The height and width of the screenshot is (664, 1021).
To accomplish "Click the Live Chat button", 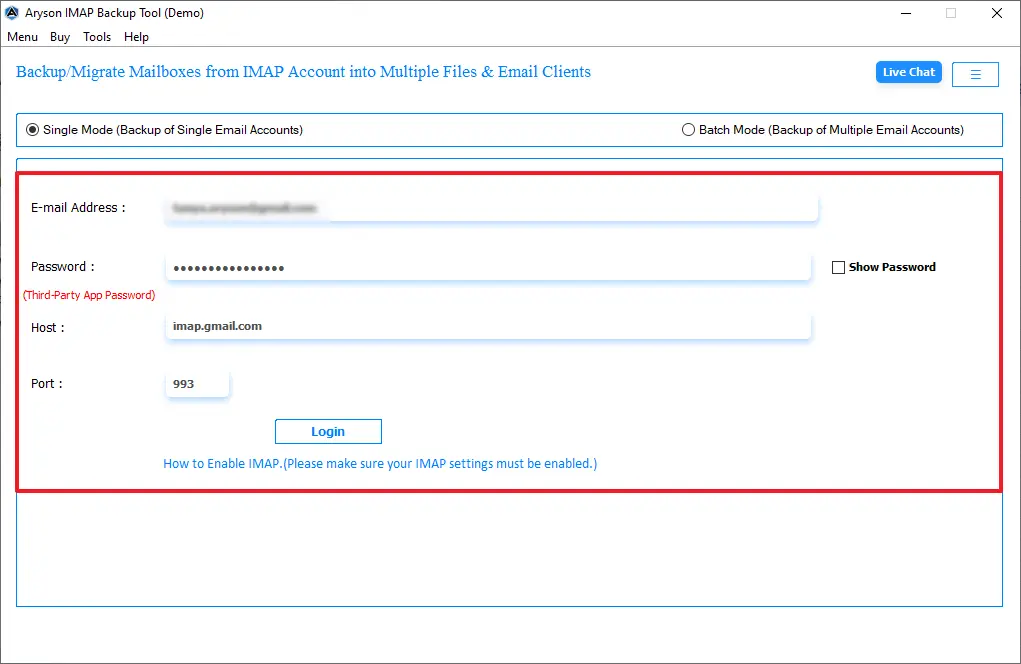I will click(907, 72).
